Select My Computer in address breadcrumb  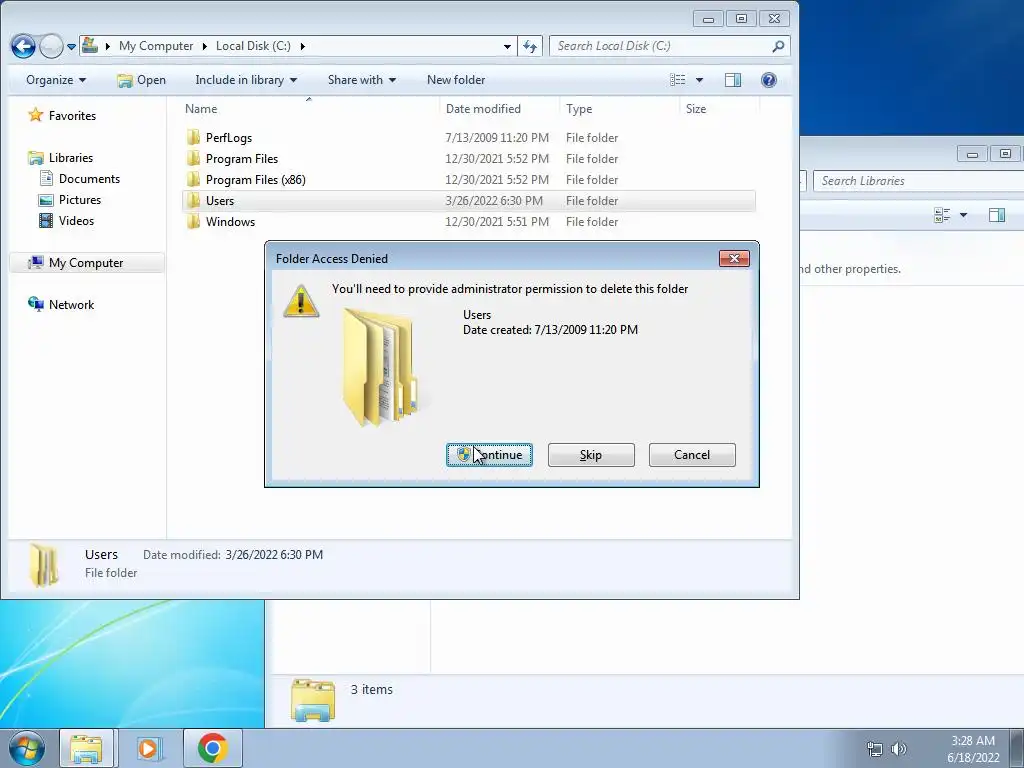click(155, 46)
